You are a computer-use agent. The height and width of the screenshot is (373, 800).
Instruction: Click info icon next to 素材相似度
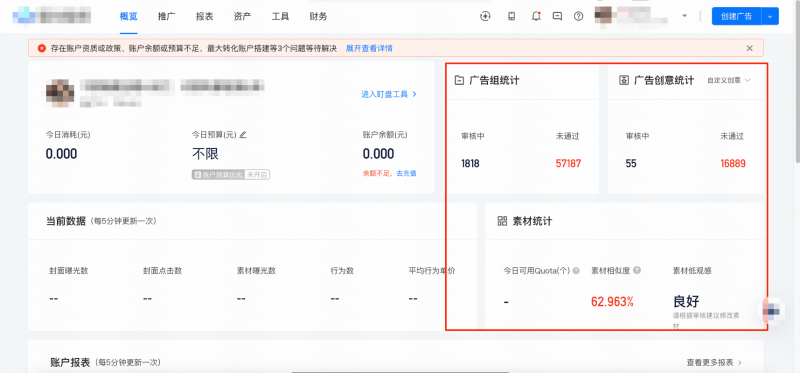pyautogui.click(x=637, y=270)
